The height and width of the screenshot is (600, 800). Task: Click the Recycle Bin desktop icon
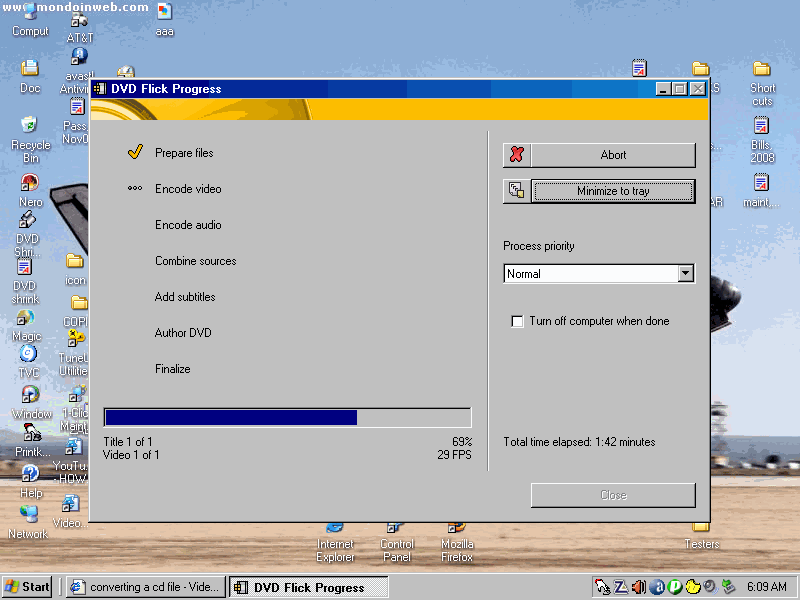pyautogui.click(x=30, y=126)
